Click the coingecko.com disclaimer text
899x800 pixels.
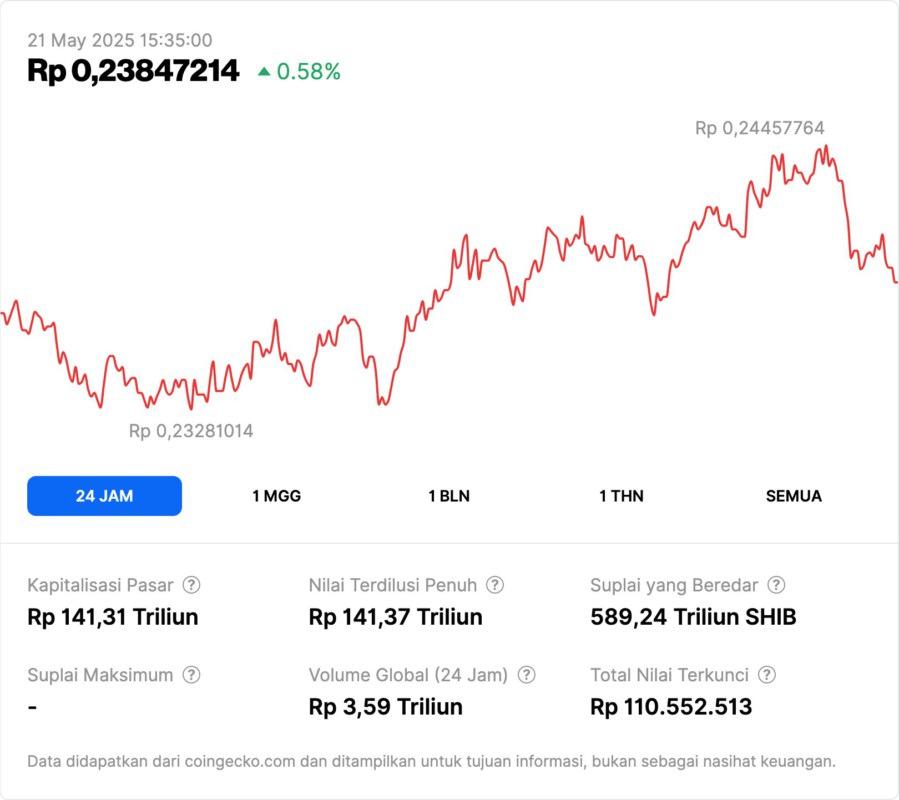[x=431, y=761]
